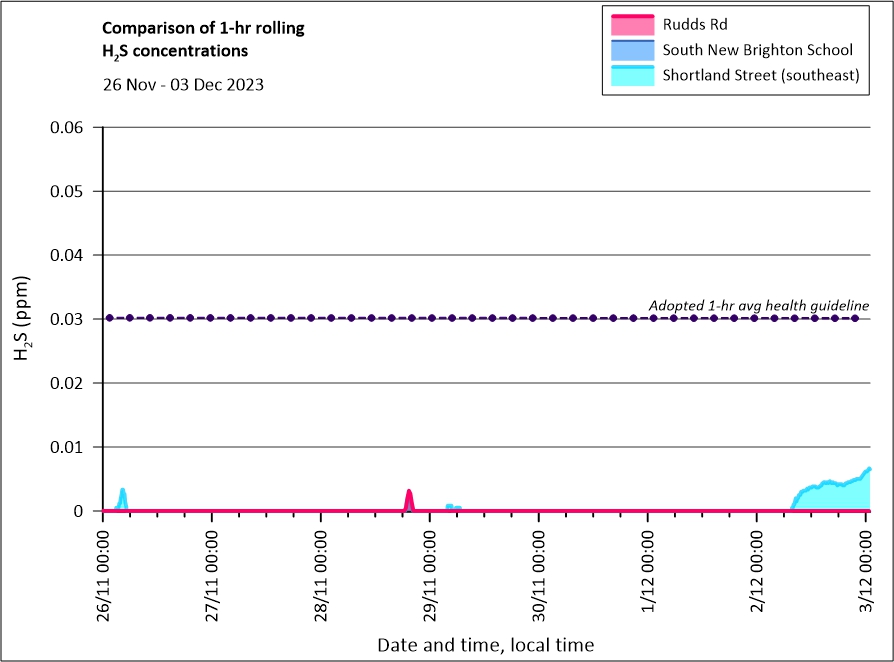Viewport: 894px width, 662px height.
Task: Select the South New Brighton School legend label
Action: coord(757,49)
